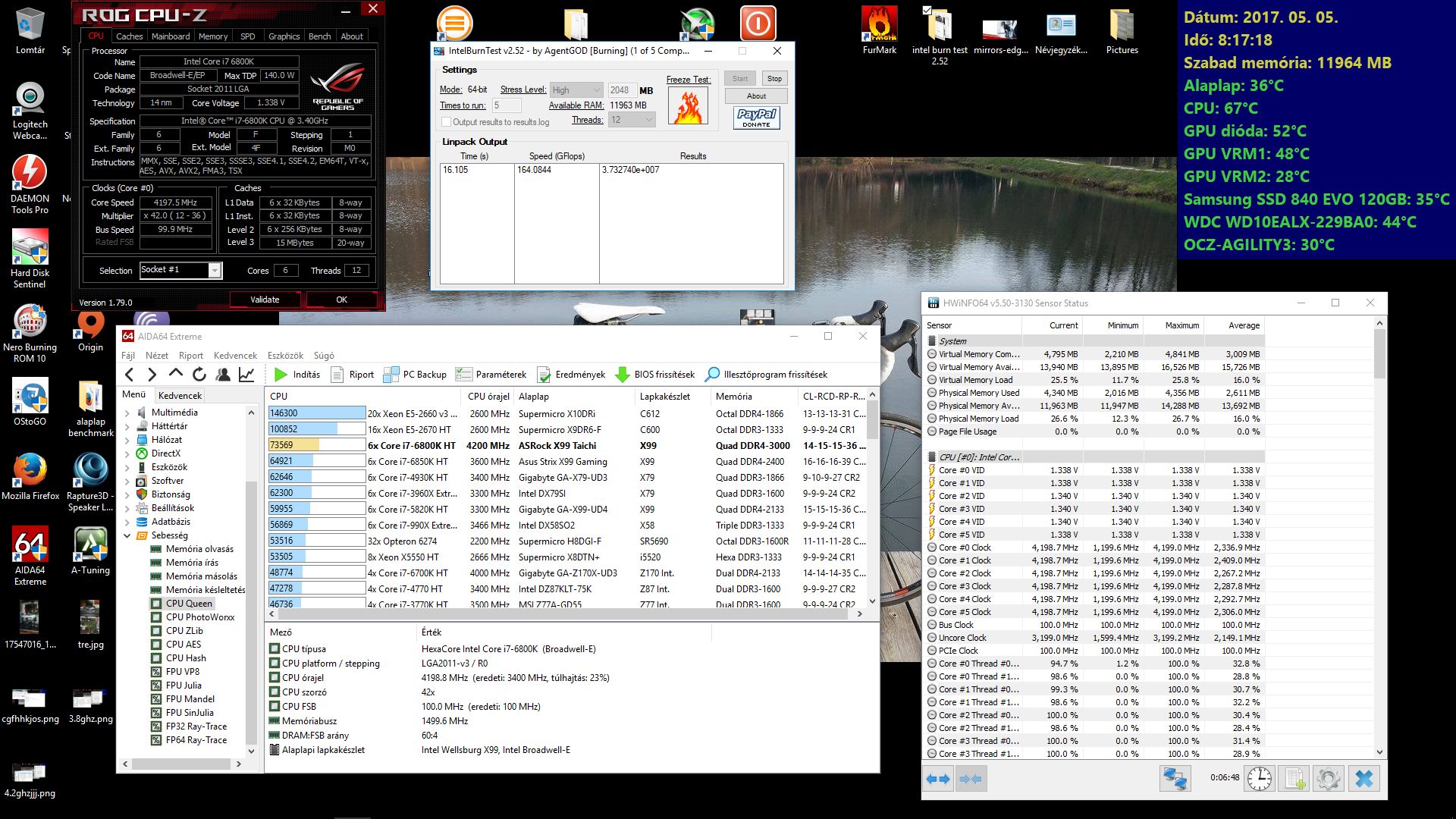Open Eredmények in AIDA64 toolbar
This screenshot has width=1456, height=819.
pos(571,374)
